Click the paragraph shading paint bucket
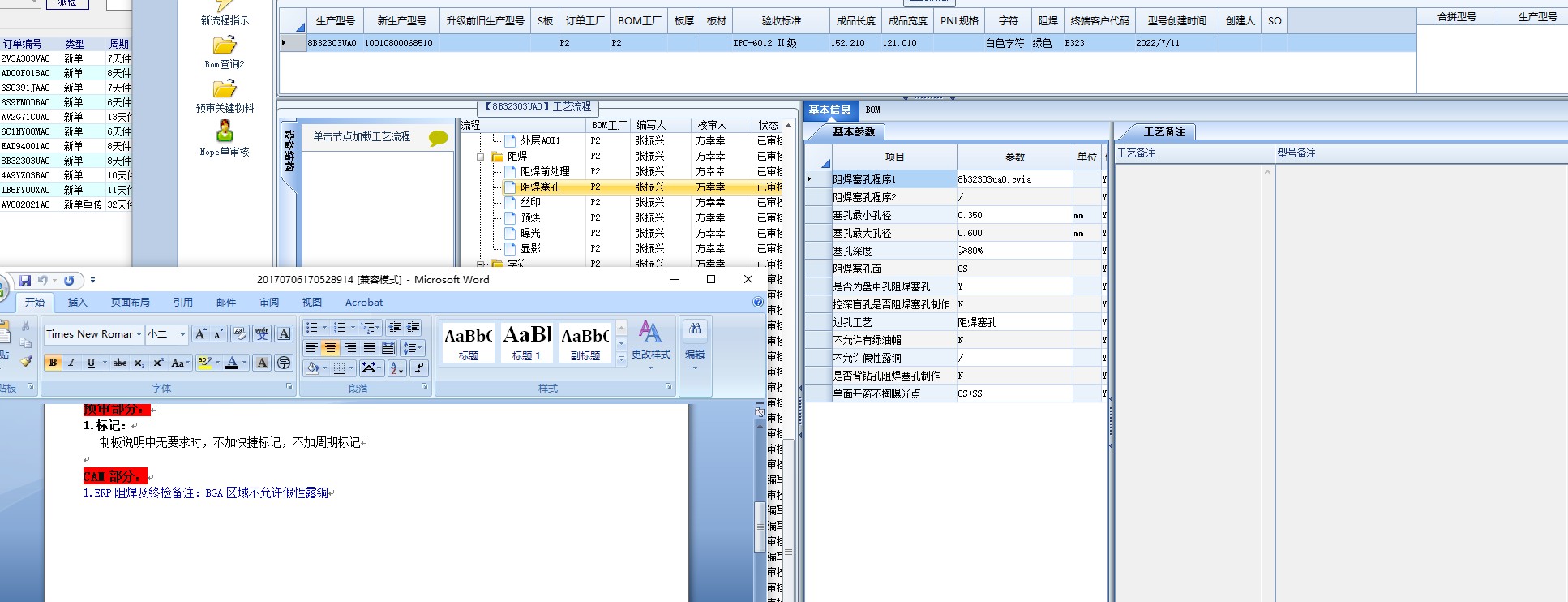Screen dimensions: 1568x602 click(312, 368)
